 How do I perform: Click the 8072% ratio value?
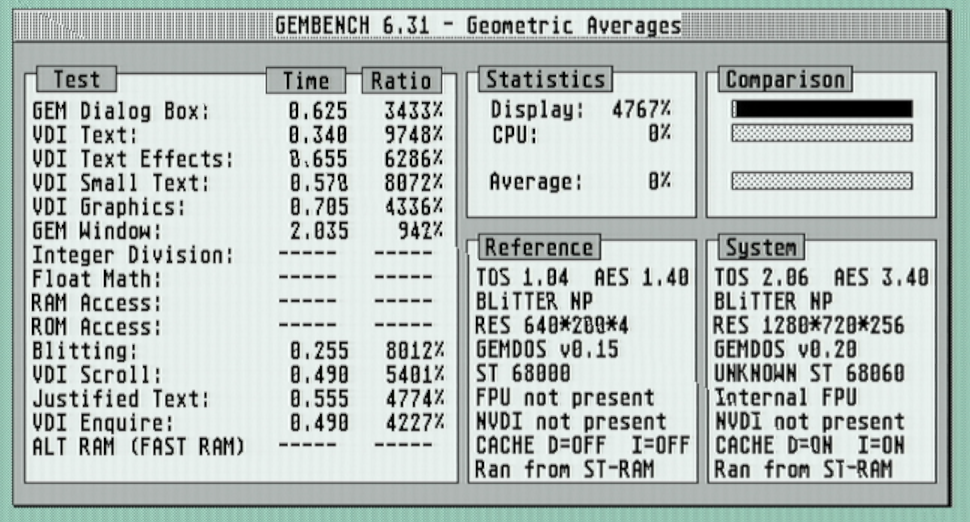(413, 183)
